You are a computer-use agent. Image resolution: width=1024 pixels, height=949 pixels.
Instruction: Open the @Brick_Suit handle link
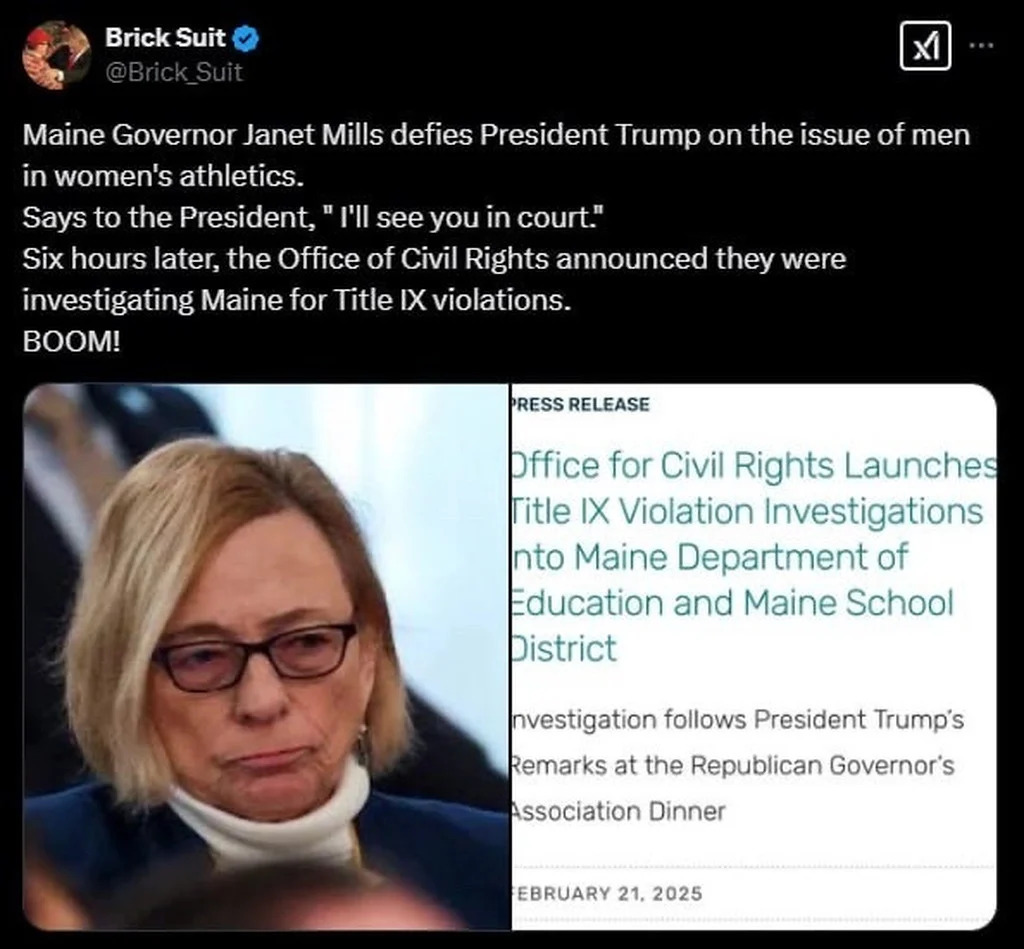[x=174, y=72]
